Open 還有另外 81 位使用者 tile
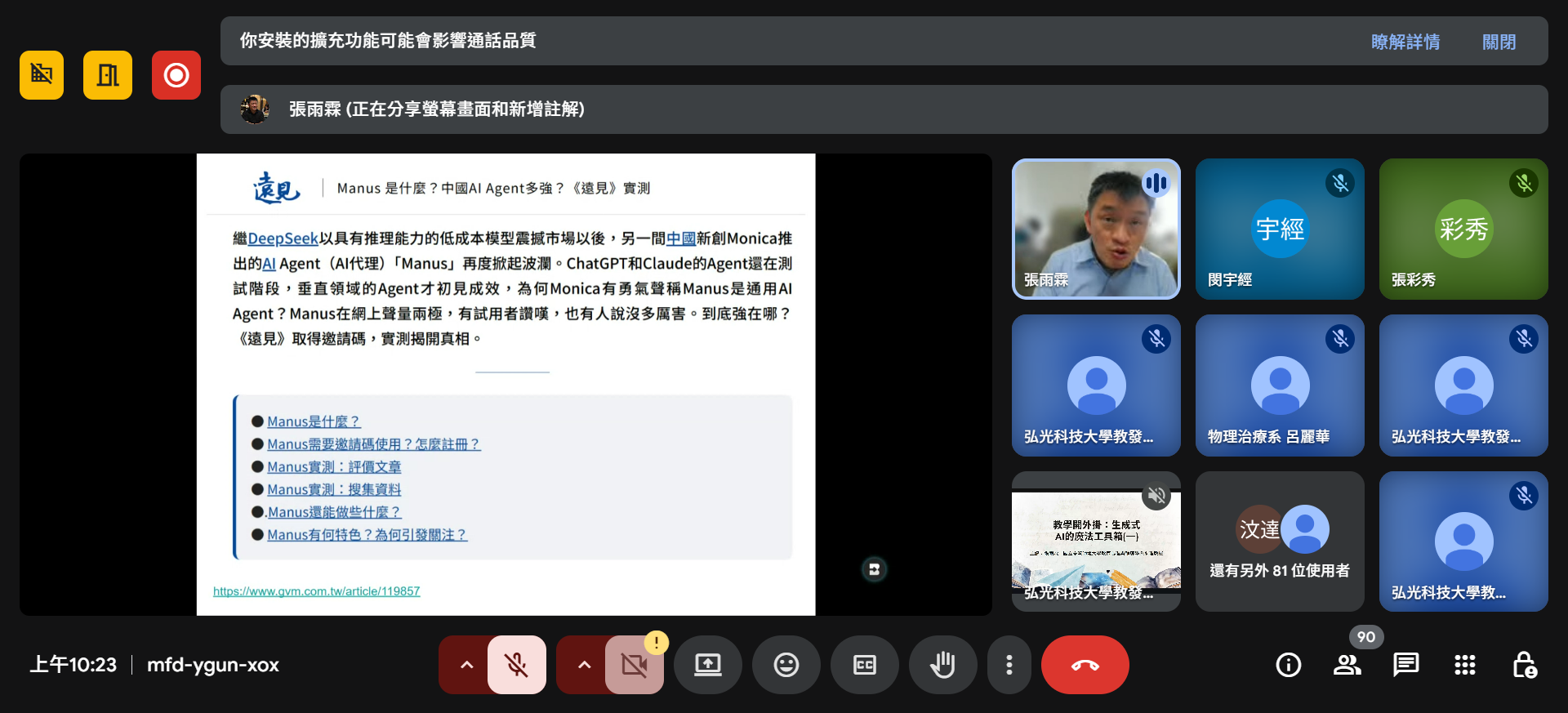 click(1280, 541)
